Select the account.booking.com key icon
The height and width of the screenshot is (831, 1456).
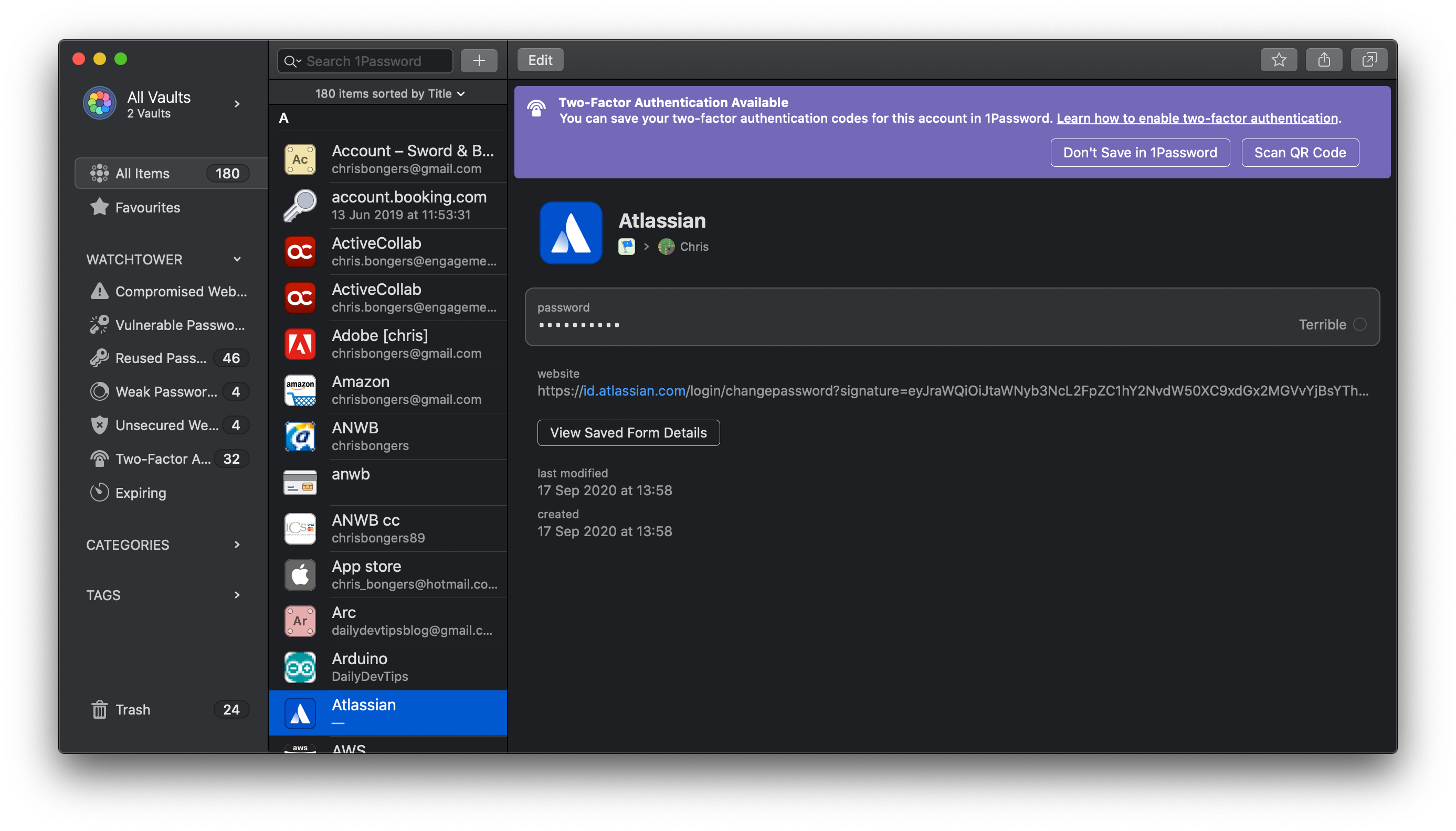coord(300,206)
